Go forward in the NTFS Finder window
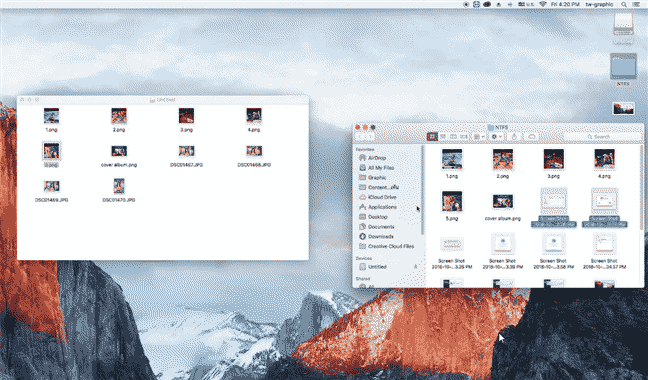The width and height of the screenshot is (648, 380). click(370, 136)
